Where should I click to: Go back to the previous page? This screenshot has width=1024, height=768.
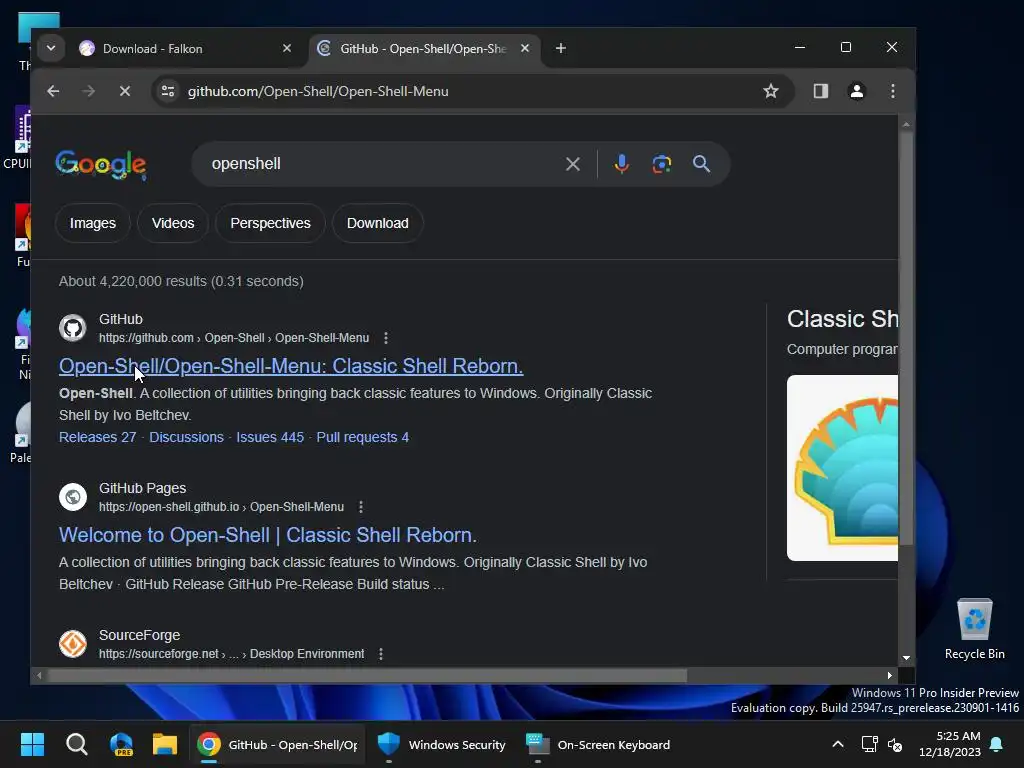pyautogui.click(x=54, y=91)
